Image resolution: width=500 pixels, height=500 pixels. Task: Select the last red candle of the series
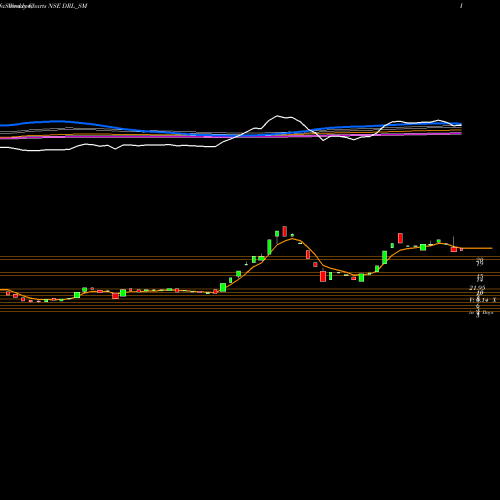pyautogui.click(x=462, y=249)
